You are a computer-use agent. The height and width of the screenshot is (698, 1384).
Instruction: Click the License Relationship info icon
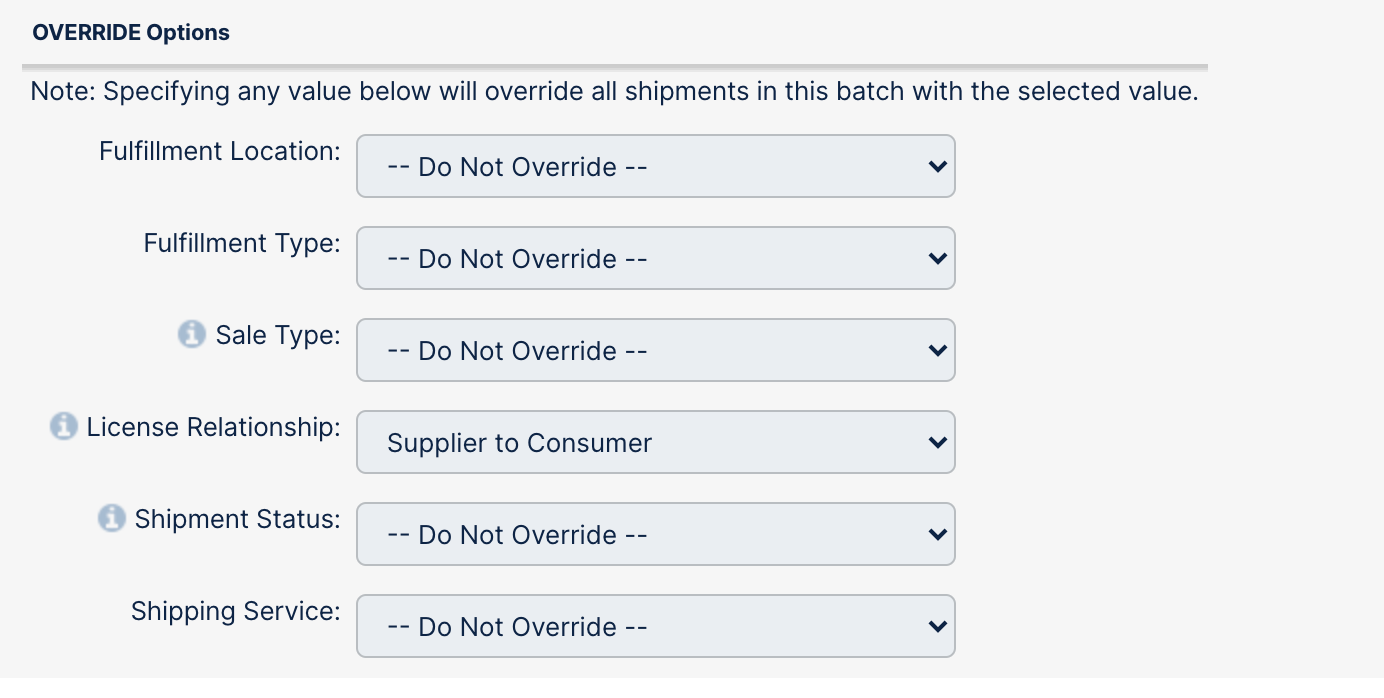(x=63, y=427)
